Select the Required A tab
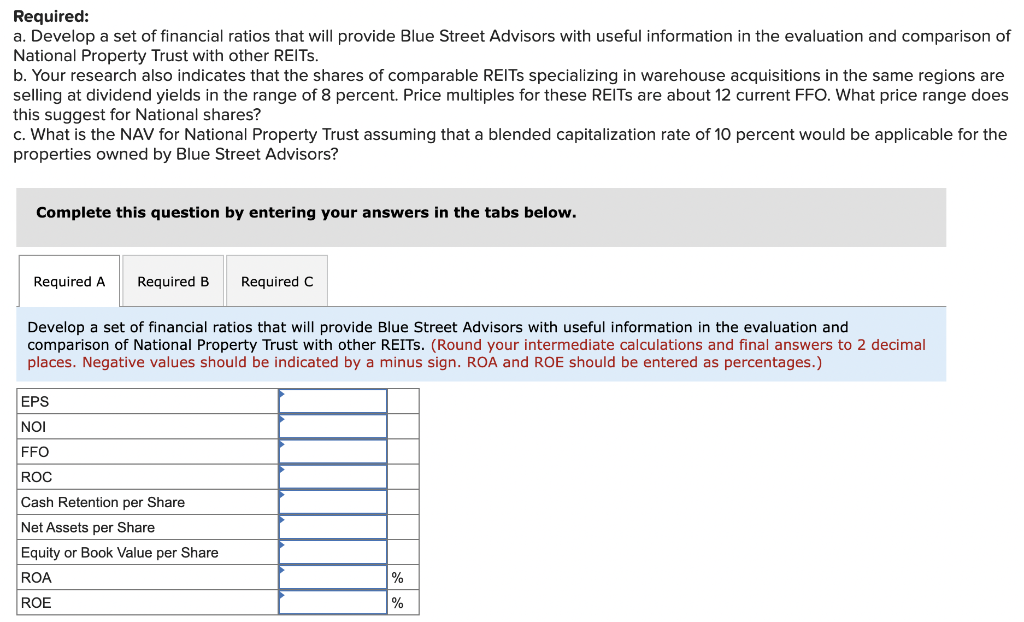The width and height of the screenshot is (1024, 622). point(68,281)
